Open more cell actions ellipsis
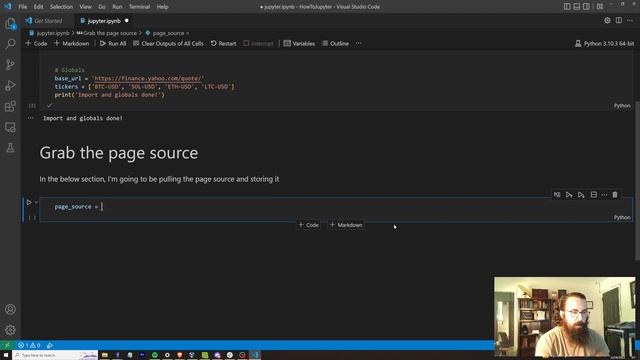Screen dimensions: 640x360 (604, 195)
